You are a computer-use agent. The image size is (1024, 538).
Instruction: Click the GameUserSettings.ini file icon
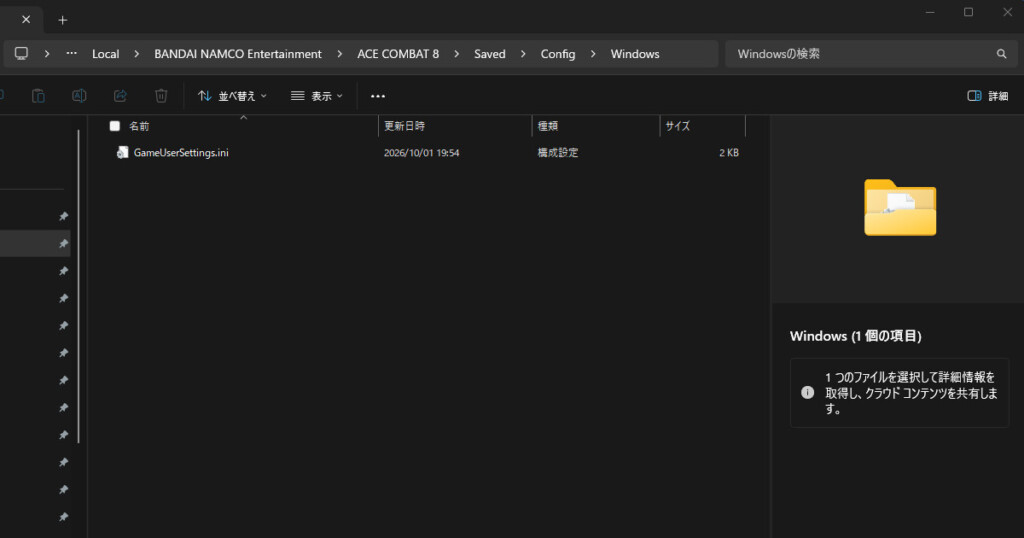pos(122,153)
